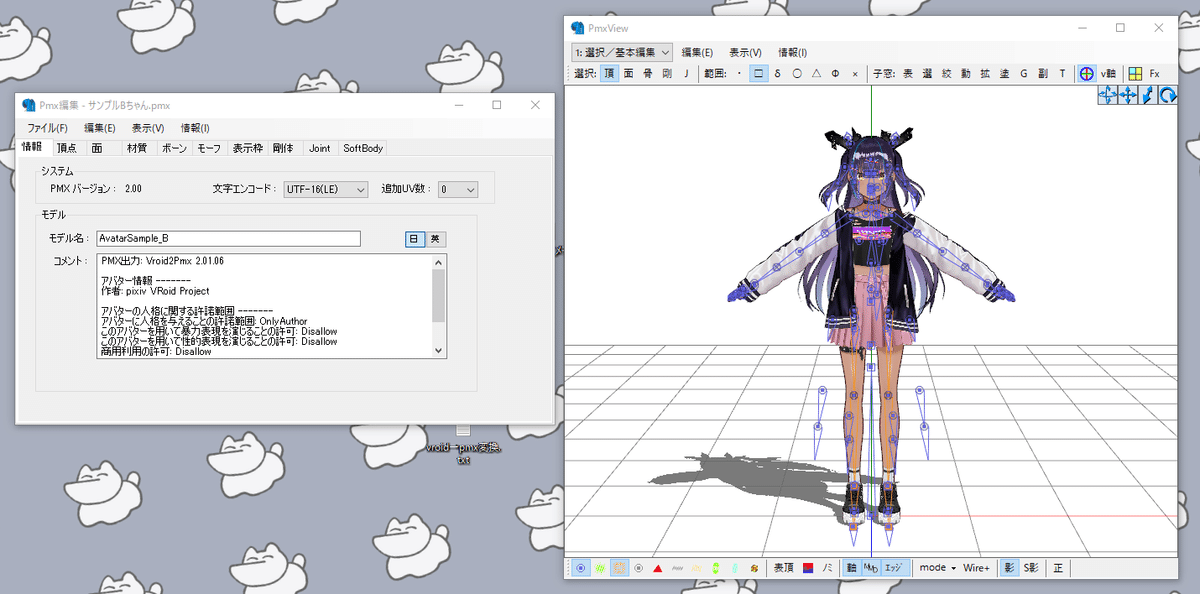This screenshot has height=594, width=1200.
Task: Click the Wire+ button
Action: [976, 567]
